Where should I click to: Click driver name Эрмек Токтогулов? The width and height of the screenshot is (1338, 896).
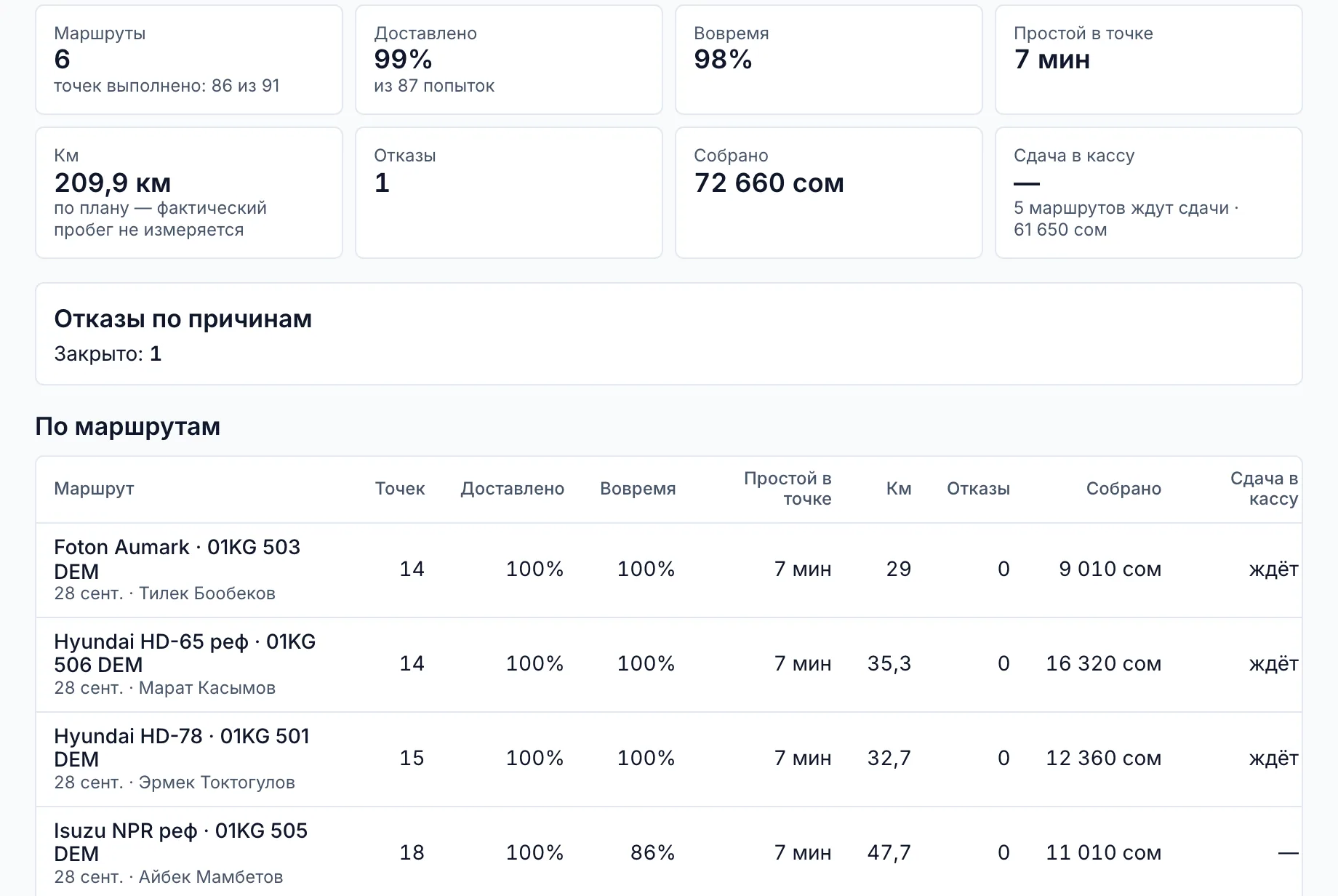point(217,783)
